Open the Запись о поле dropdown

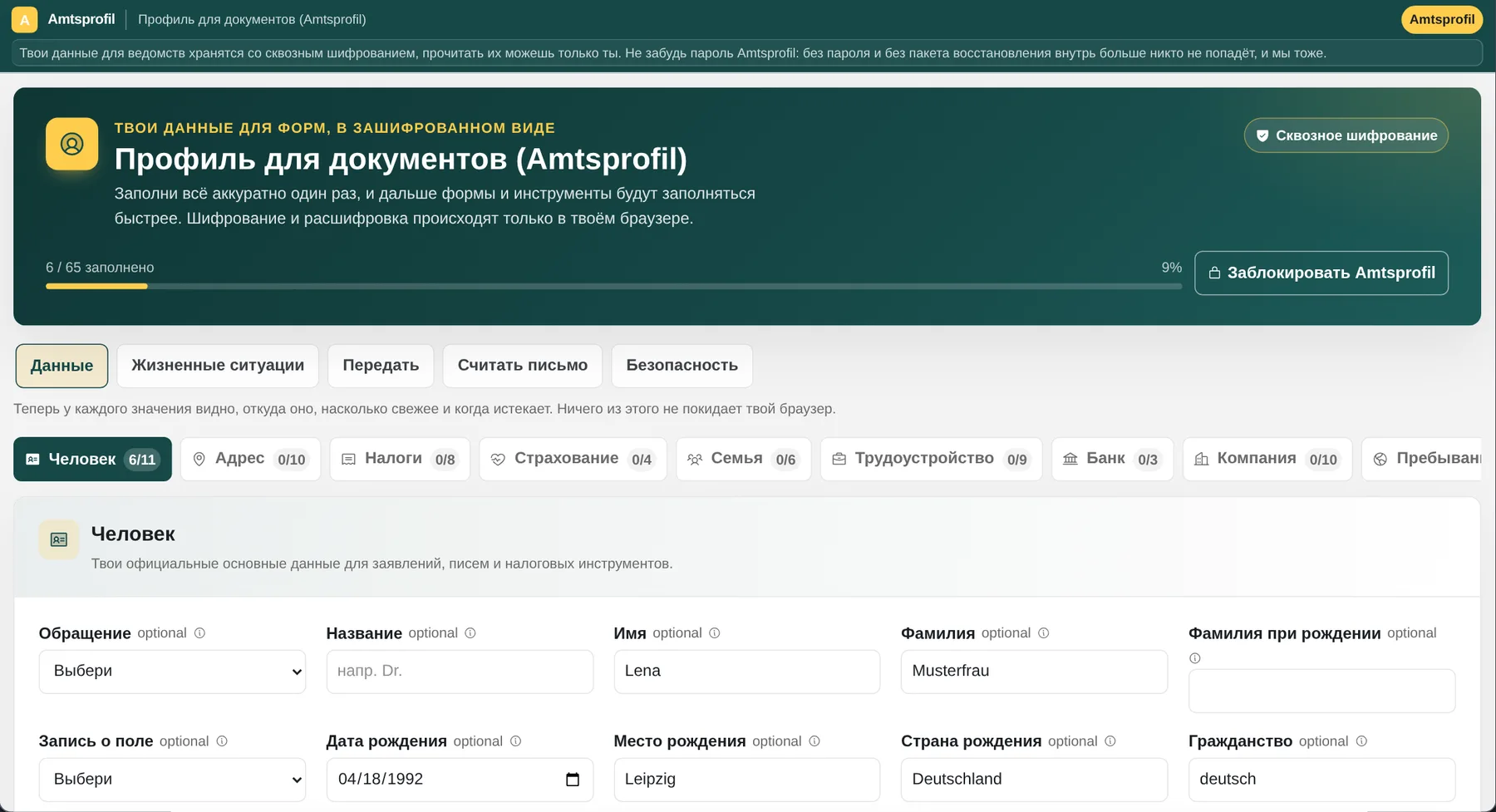click(172, 780)
